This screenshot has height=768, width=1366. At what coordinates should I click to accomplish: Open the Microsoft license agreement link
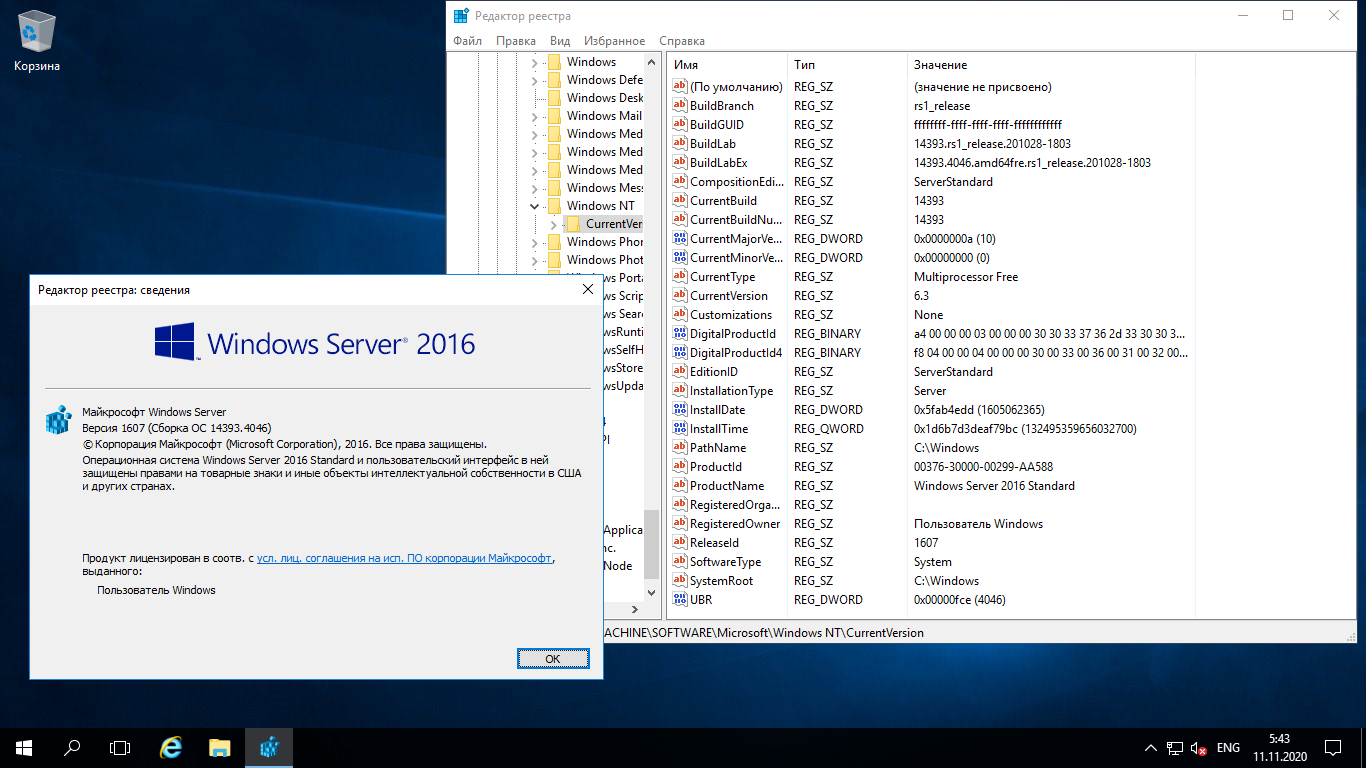pyautogui.click(x=404, y=558)
